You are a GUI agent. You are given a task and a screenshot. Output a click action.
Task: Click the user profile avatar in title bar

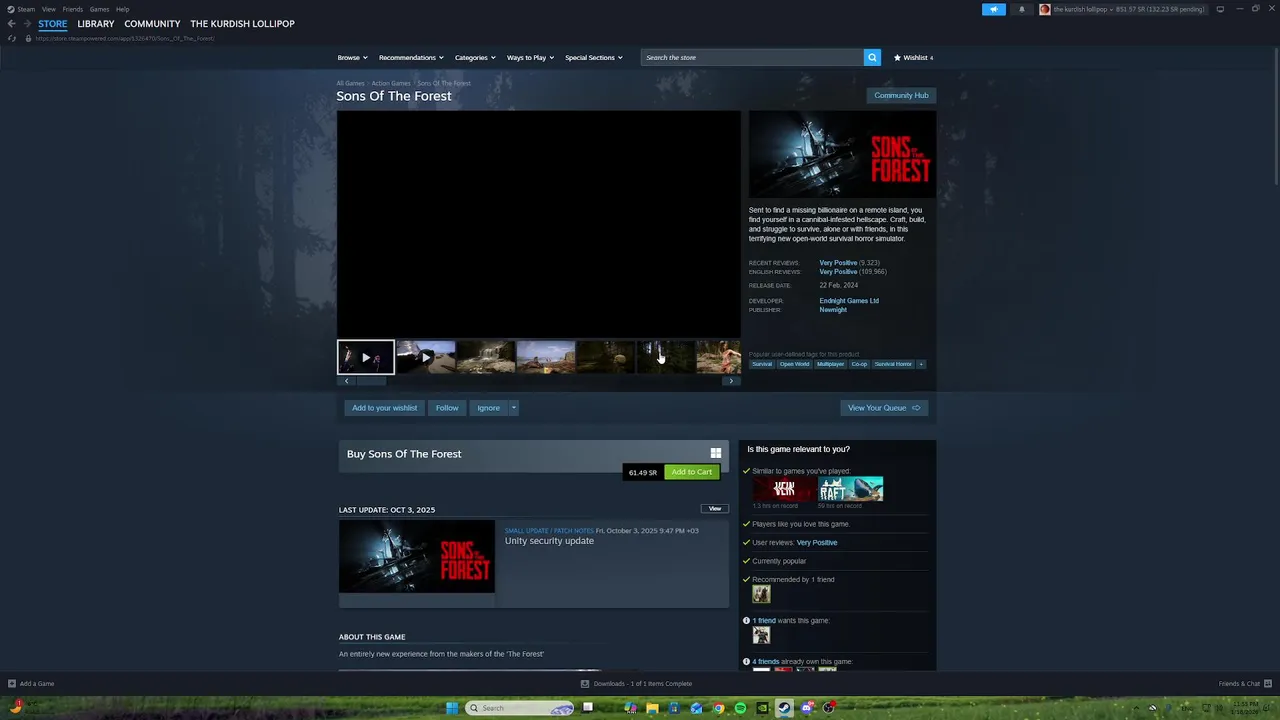point(1045,9)
